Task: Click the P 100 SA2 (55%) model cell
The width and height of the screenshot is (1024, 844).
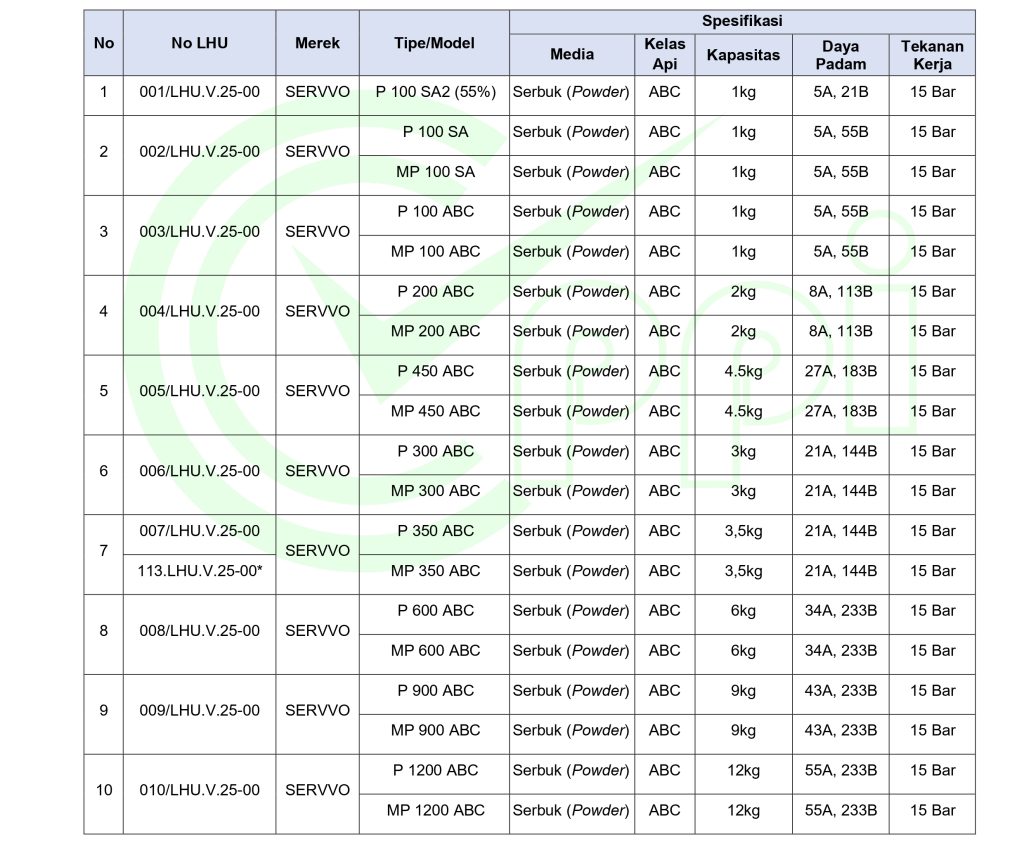Action: click(435, 92)
